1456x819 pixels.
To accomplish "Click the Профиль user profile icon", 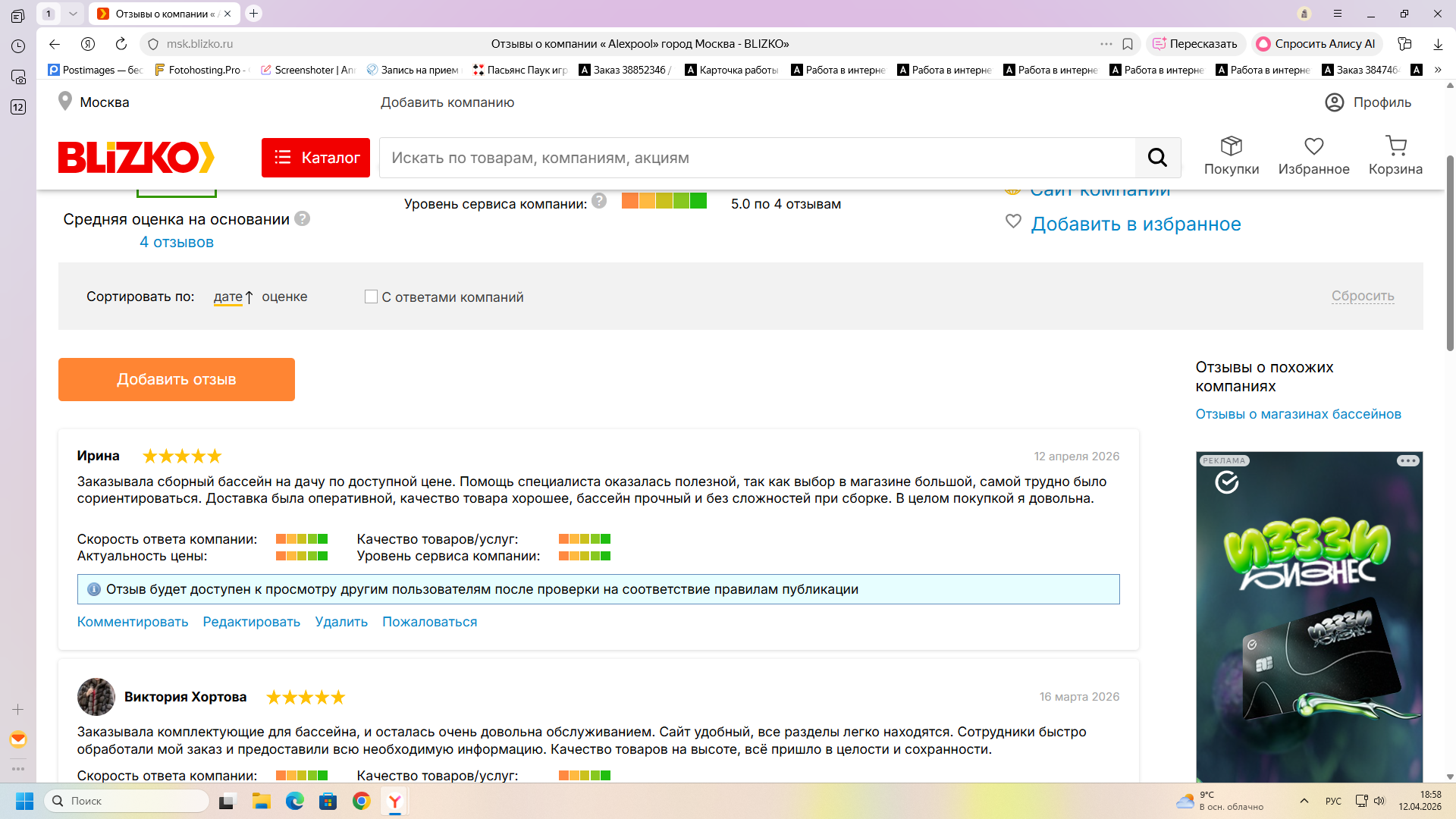I will [1334, 102].
